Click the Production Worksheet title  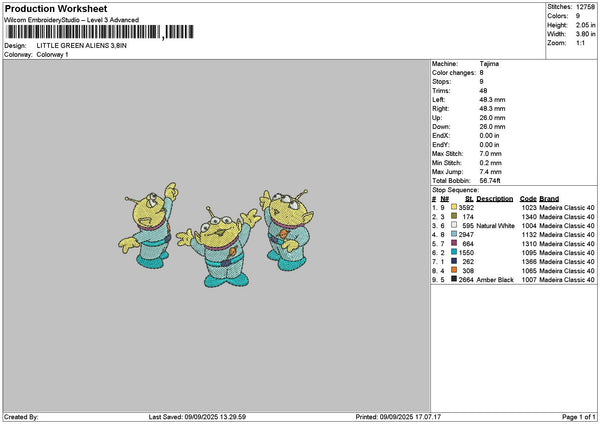point(56,8)
